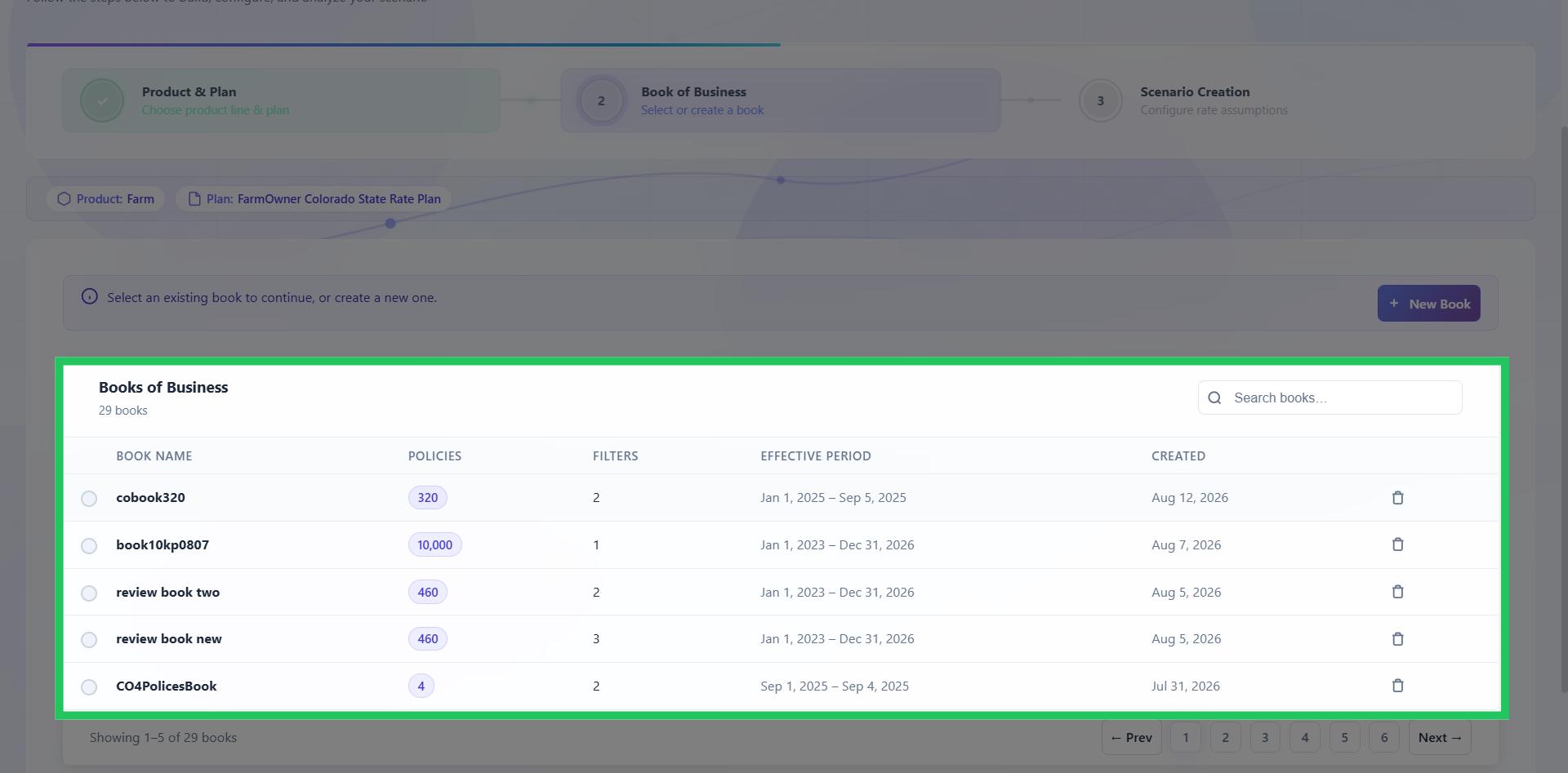Image resolution: width=1568 pixels, height=773 pixels.
Task: Open page 6 of books
Action: [1384, 737]
